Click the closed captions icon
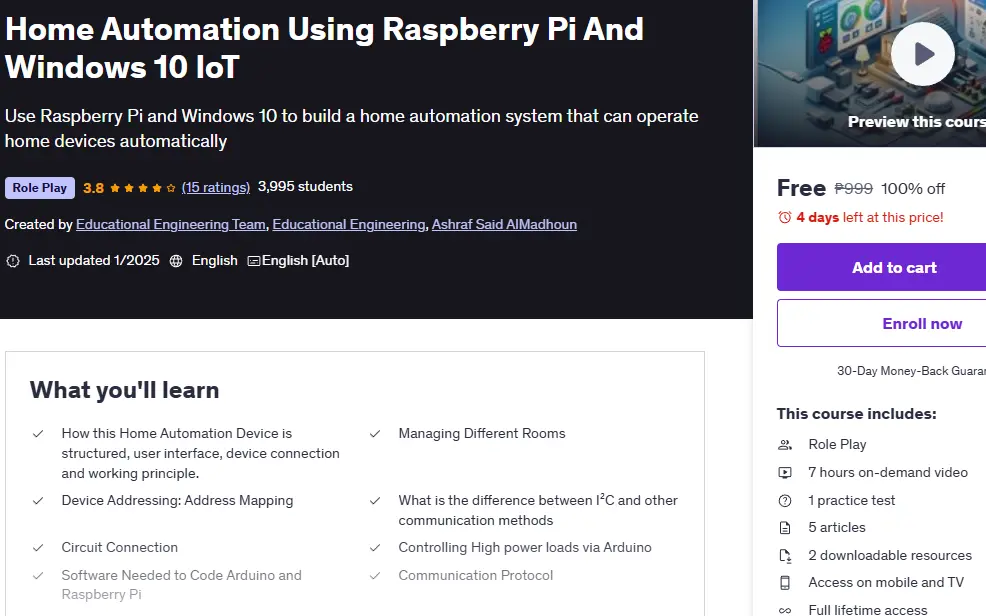The width and height of the screenshot is (986, 616). tap(253, 261)
